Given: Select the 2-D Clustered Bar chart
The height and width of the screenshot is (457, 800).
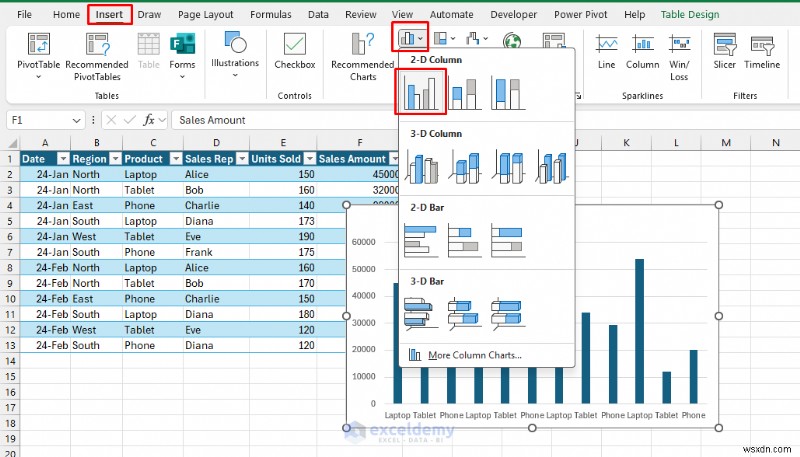Looking at the screenshot, I should (421, 240).
